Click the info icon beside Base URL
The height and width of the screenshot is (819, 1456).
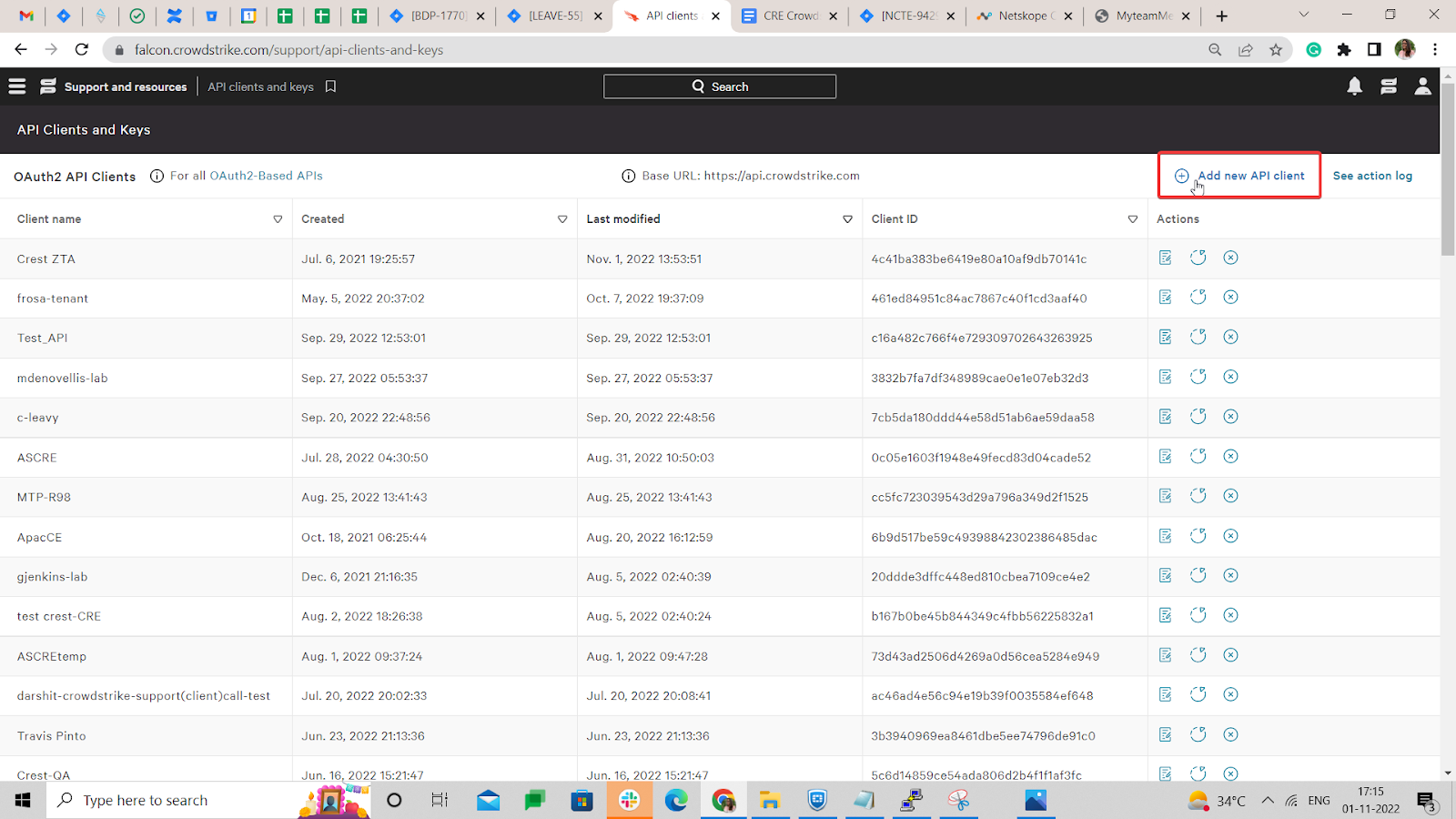click(629, 177)
